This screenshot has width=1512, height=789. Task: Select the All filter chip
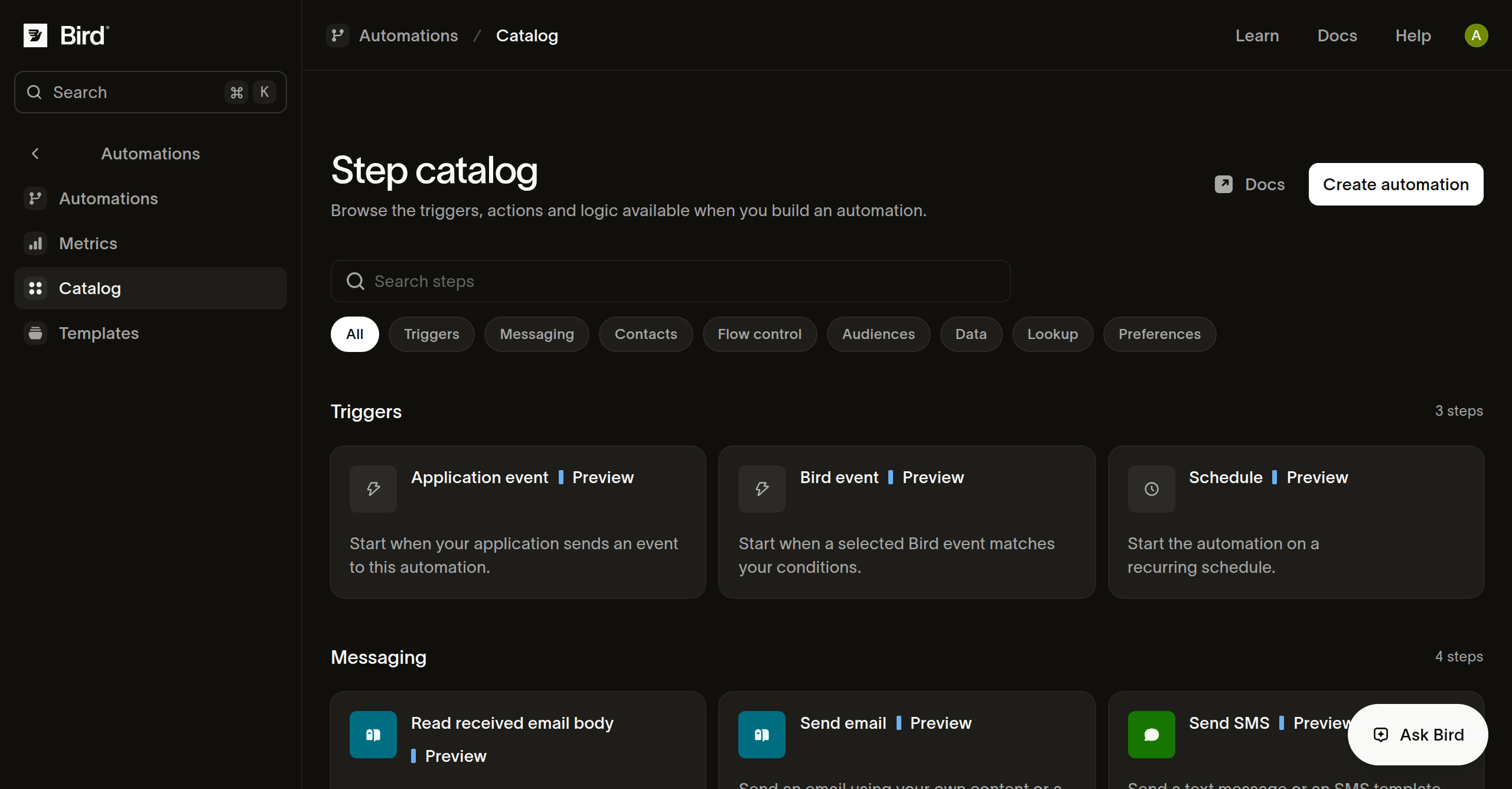tap(355, 334)
